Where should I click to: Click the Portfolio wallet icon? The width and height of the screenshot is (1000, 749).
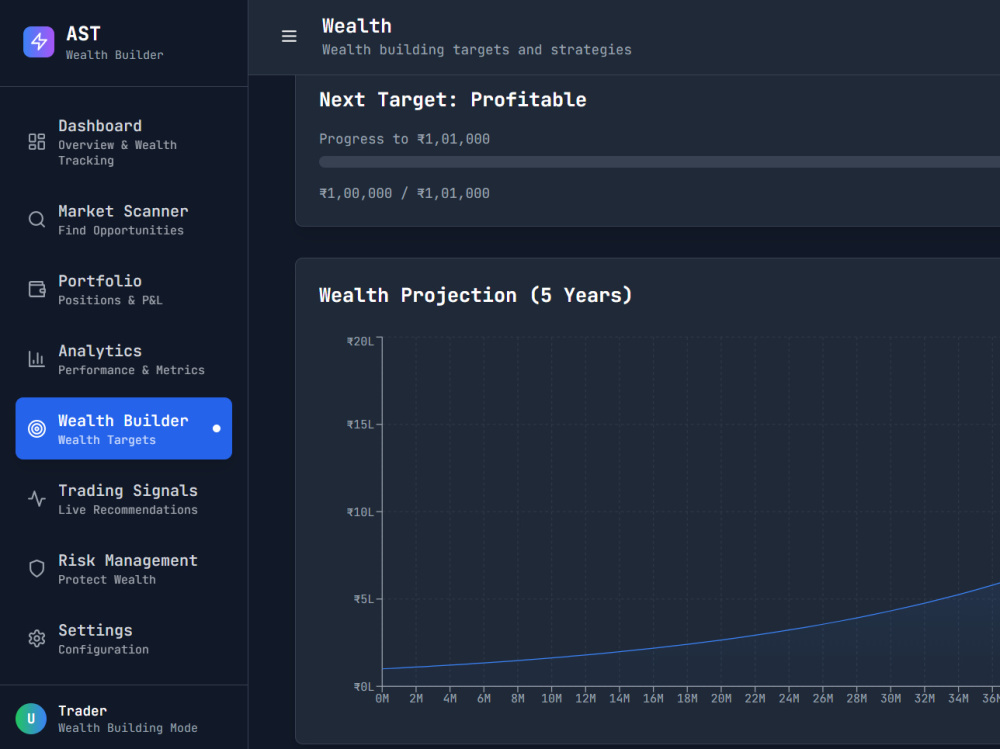37,289
